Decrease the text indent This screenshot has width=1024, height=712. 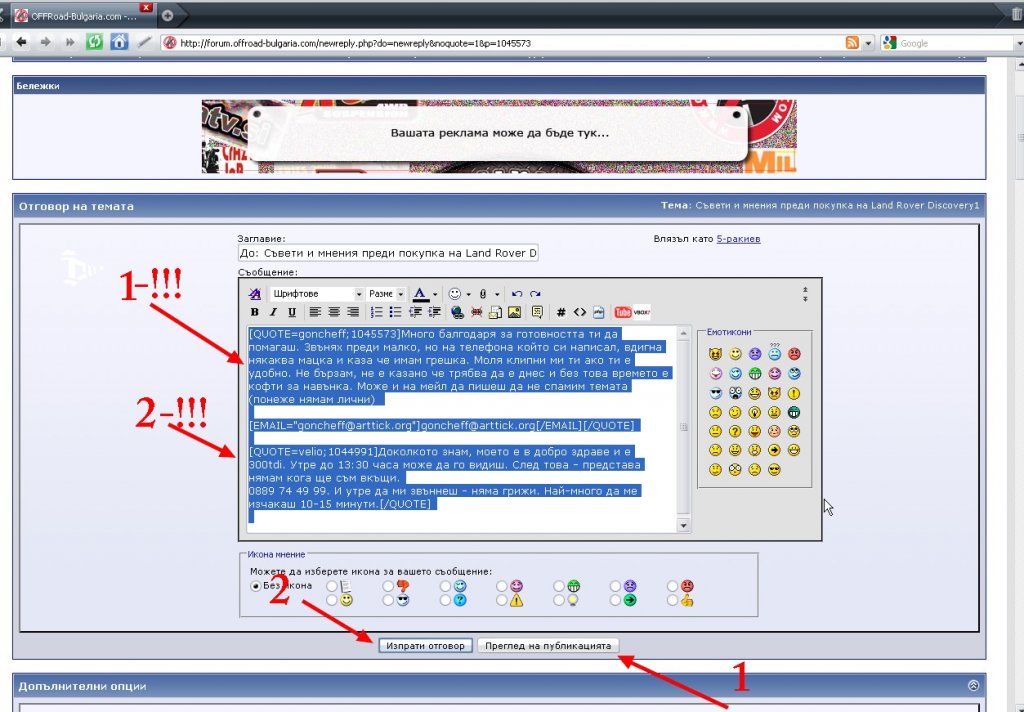[x=415, y=312]
